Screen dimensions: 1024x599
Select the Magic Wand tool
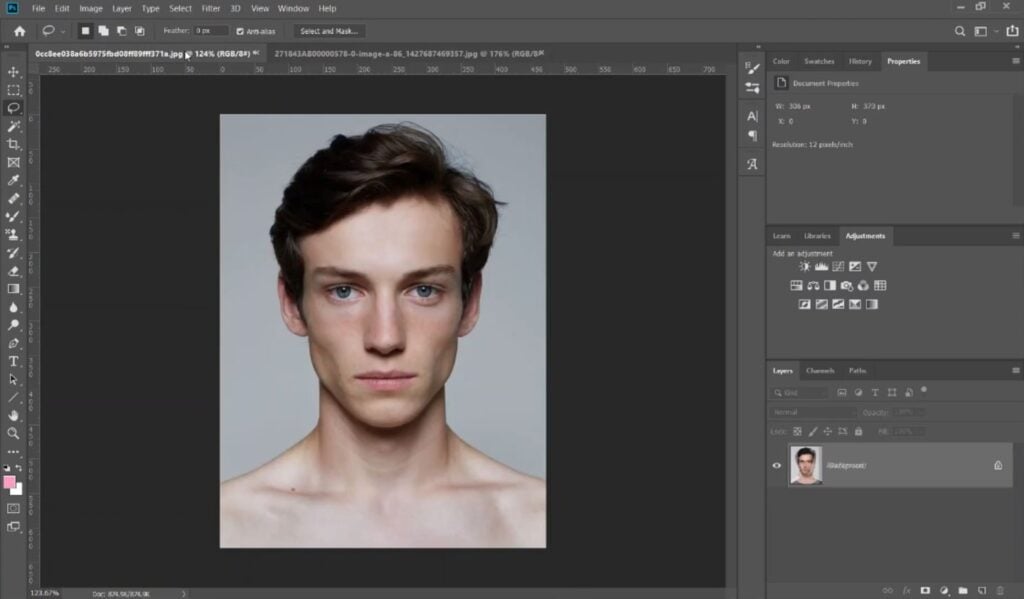click(x=13, y=126)
